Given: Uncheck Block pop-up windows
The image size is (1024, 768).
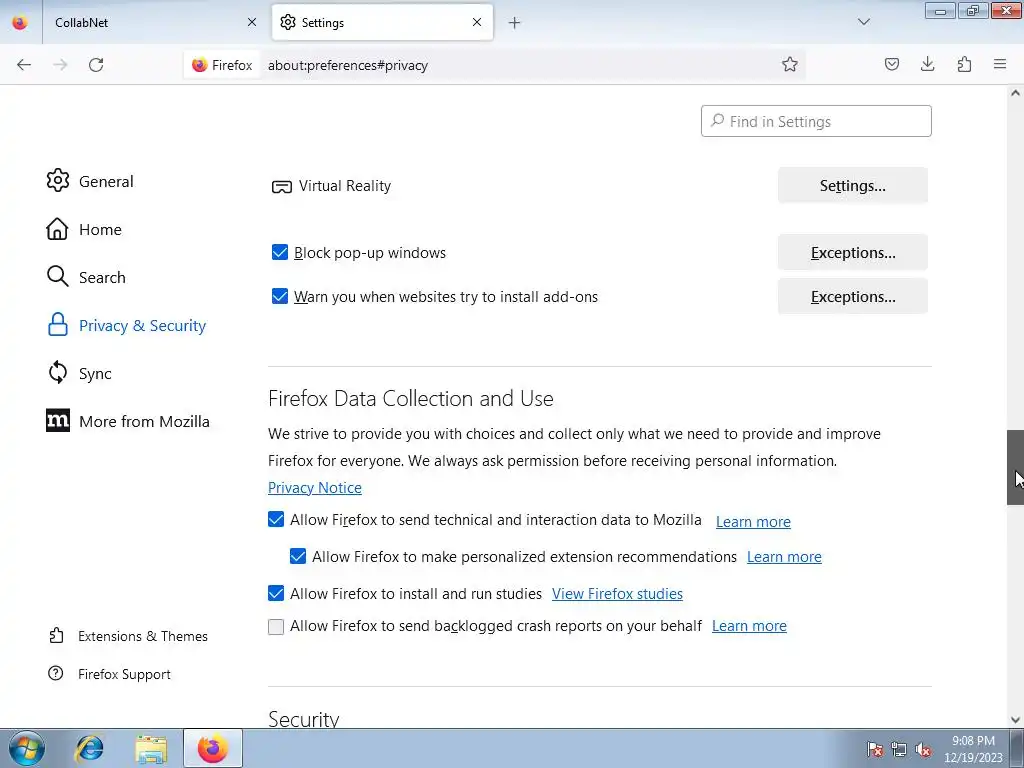Looking at the screenshot, I should (280, 252).
